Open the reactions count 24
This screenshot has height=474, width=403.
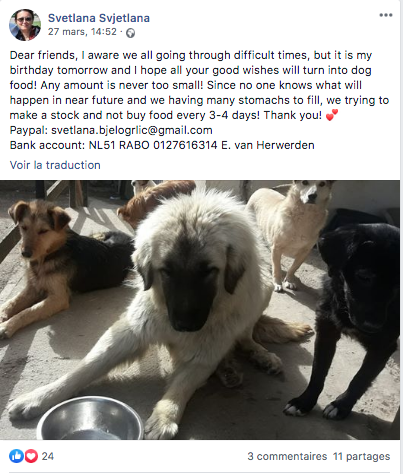[48, 456]
